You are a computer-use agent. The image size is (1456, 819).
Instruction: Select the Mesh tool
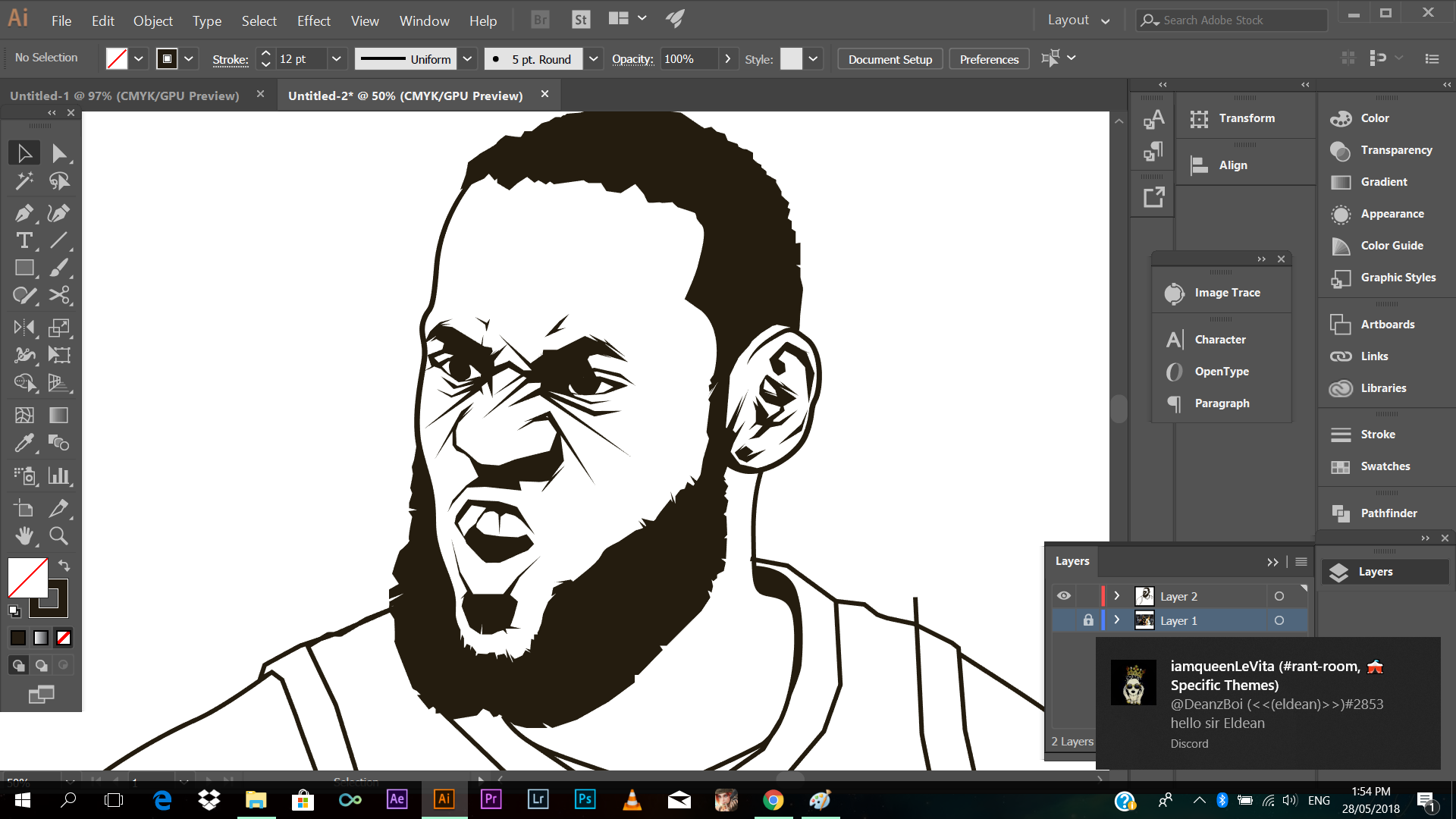[24, 416]
